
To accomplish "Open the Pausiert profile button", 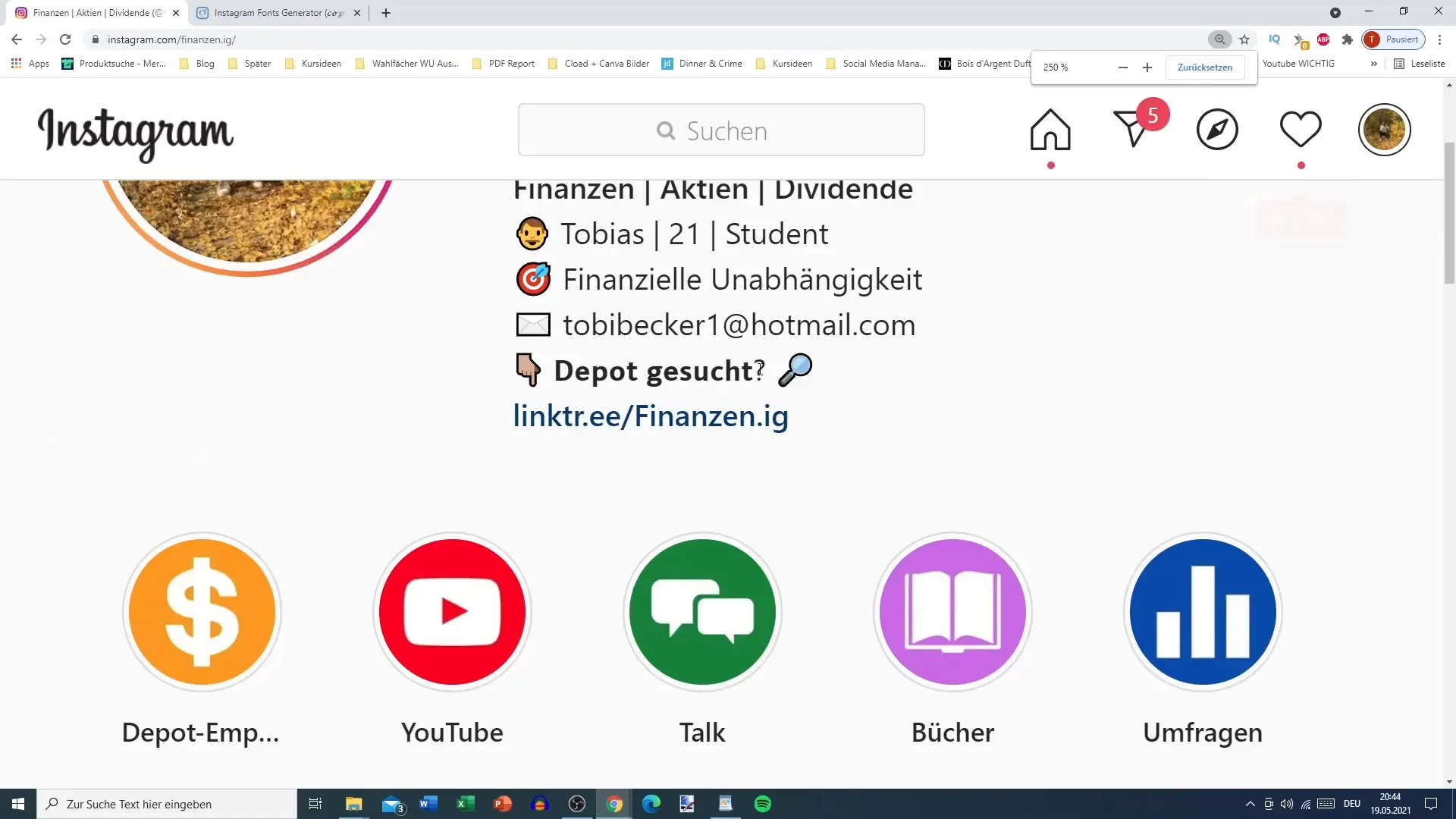I will tap(1394, 39).
